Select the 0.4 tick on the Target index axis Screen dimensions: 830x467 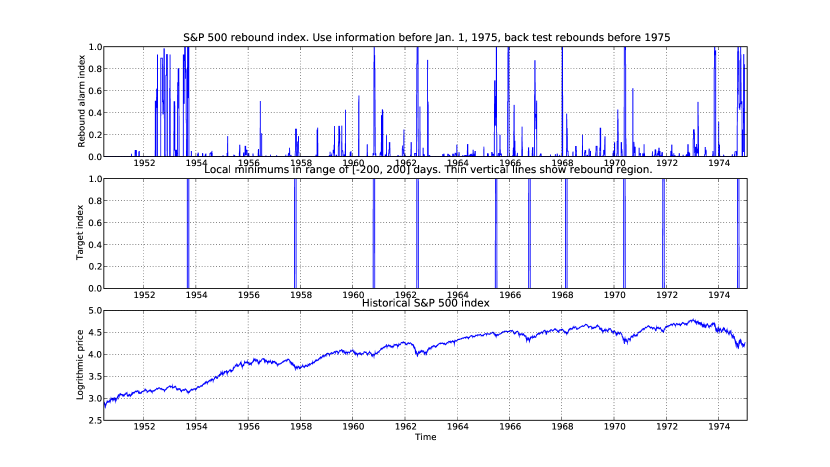click(95, 245)
